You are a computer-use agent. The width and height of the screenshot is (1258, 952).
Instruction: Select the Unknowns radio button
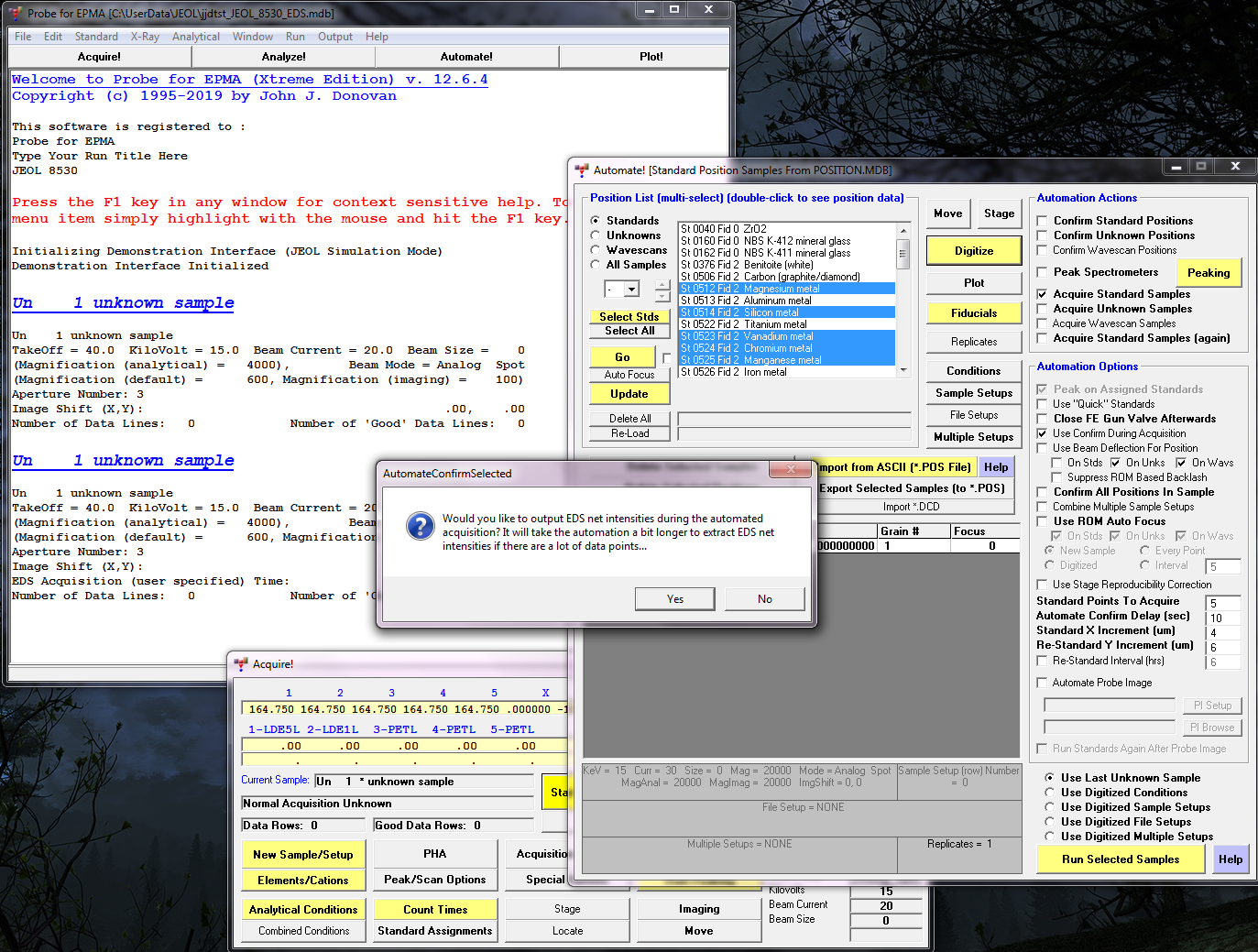[596, 235]
